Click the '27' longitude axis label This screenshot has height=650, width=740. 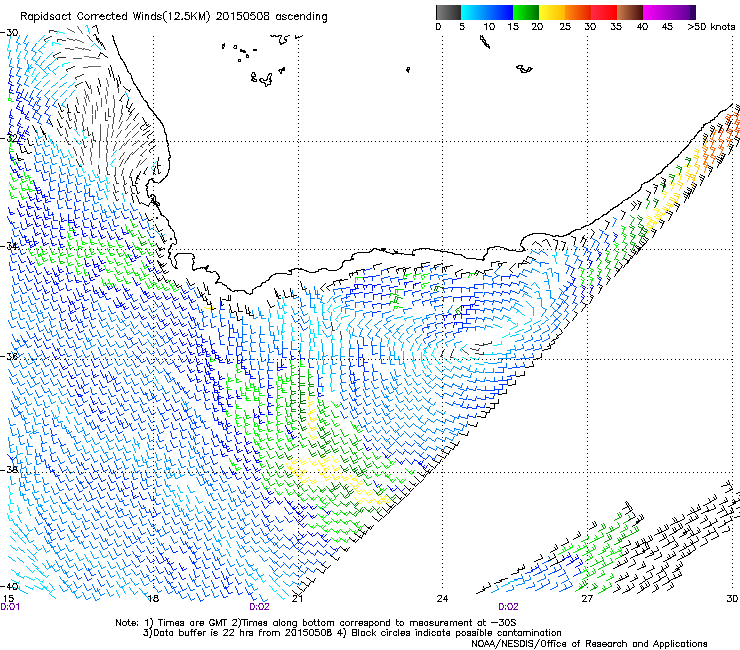587,598
